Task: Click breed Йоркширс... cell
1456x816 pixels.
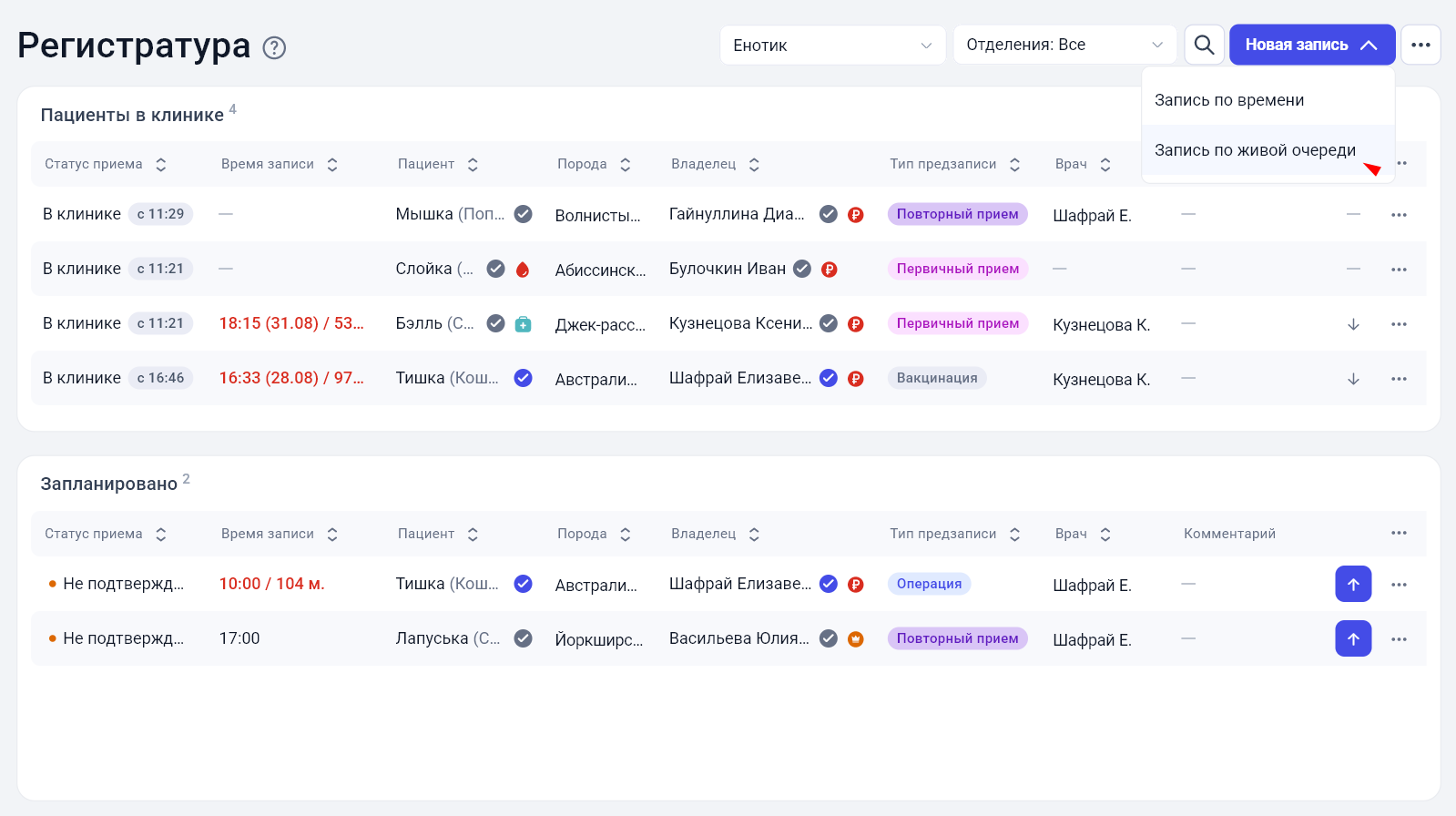Action: tap(599, 640)
